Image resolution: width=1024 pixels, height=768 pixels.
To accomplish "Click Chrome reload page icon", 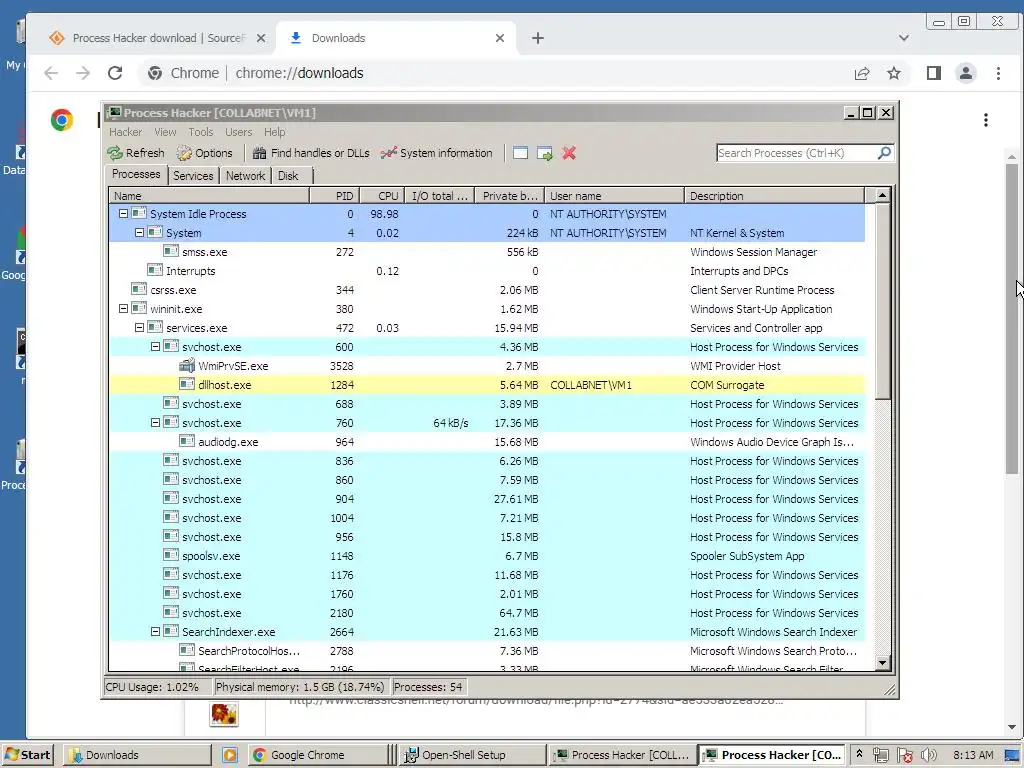I will click(115, 73).
